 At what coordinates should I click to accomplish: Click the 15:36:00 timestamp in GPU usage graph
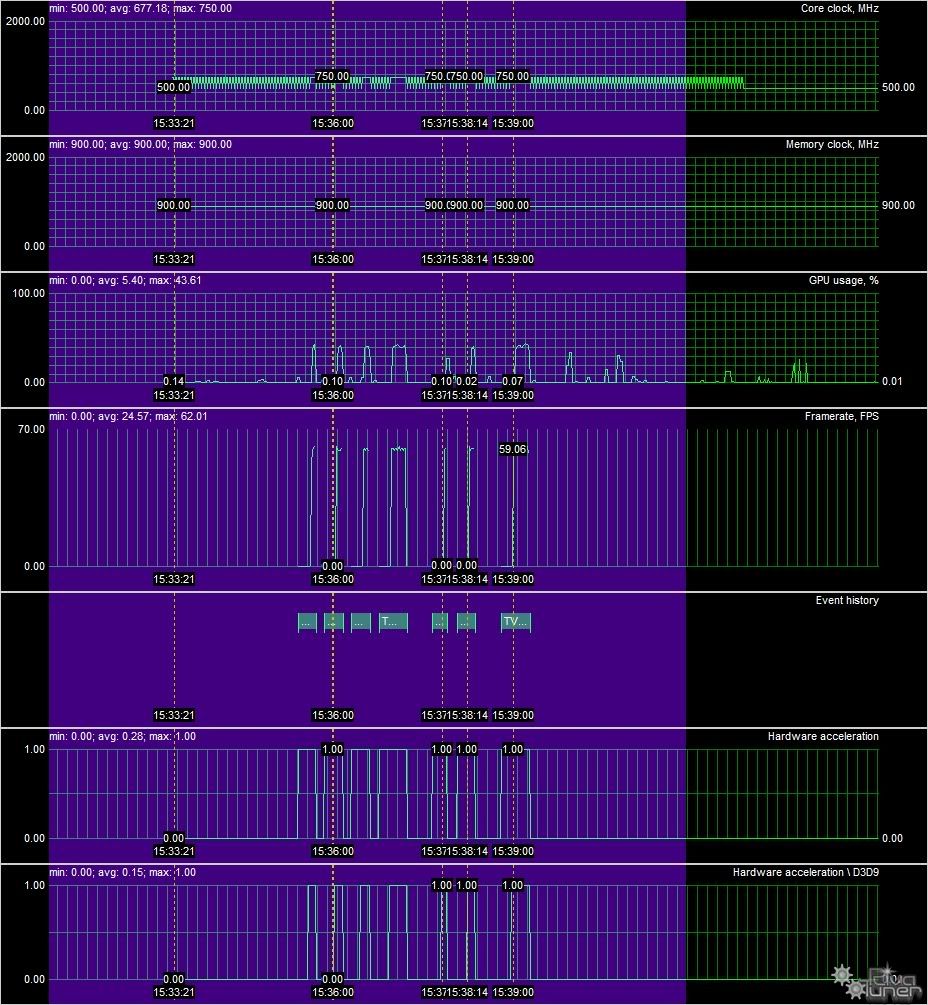coord(333,395)
